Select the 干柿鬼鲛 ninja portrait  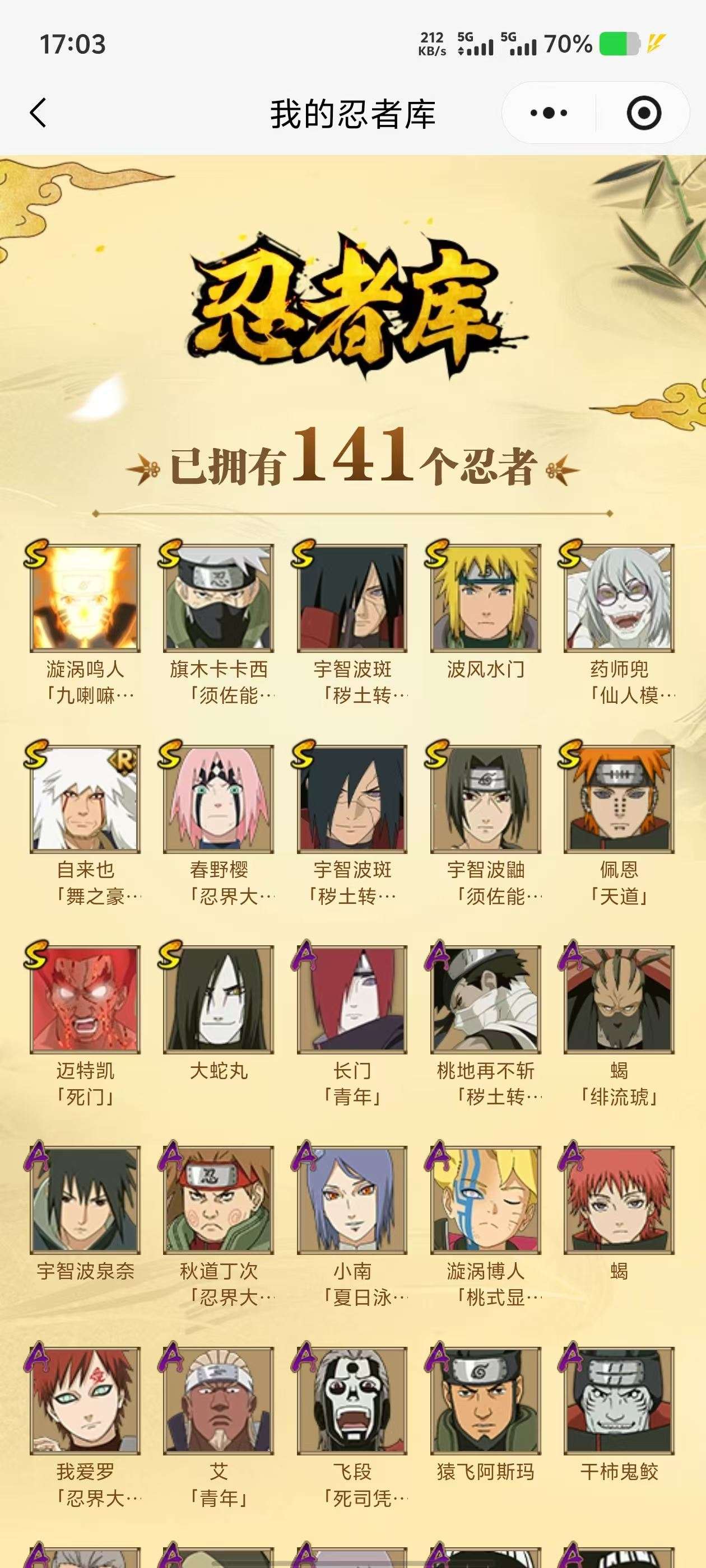tap(619, 1400)
